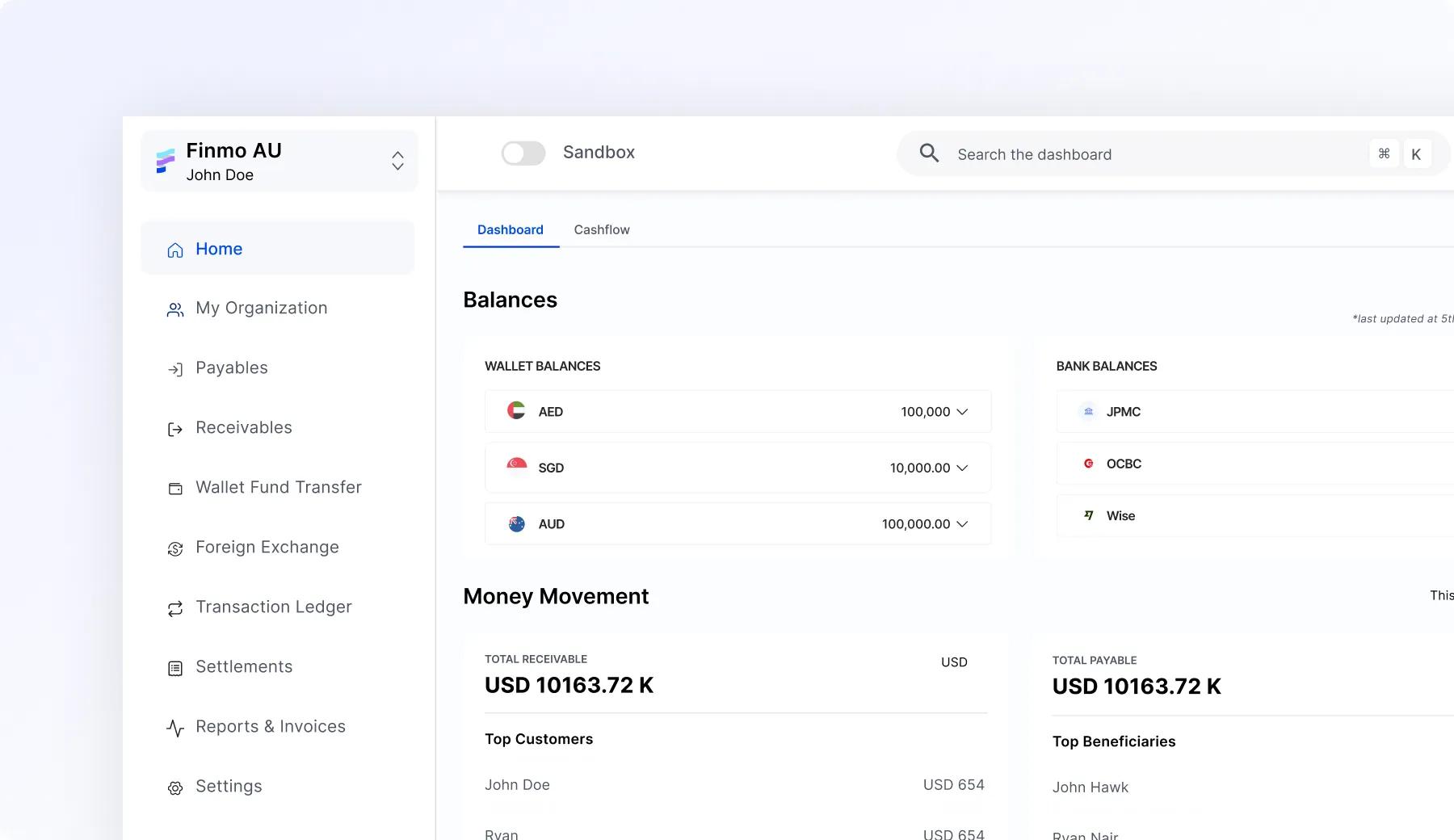Expand the Finmo AU organization switcher
Screen dimensions: 1454x840
[x=397, y=161]
